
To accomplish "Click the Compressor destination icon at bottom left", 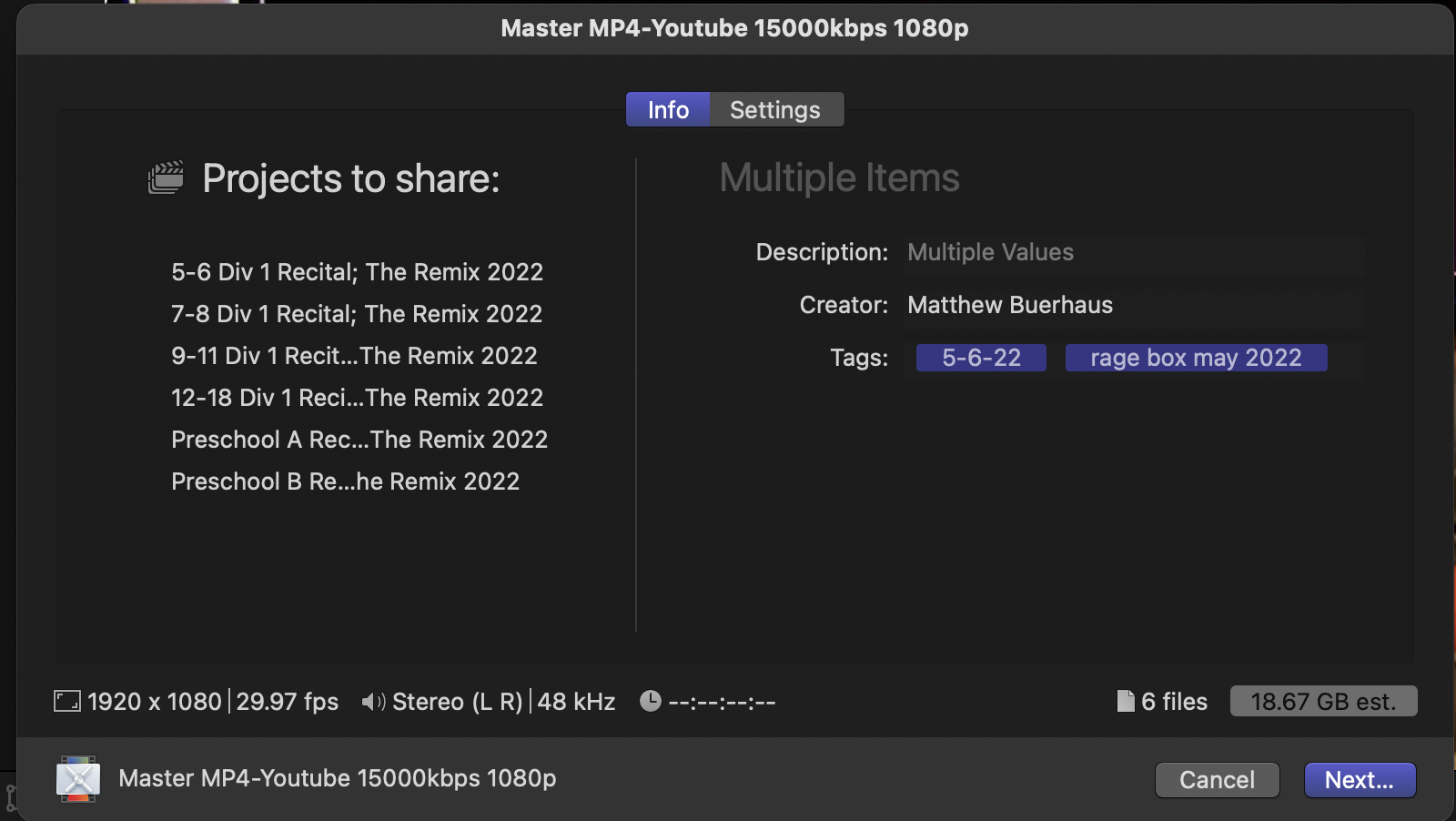I will pyautogui.click(x=77, y=779).
